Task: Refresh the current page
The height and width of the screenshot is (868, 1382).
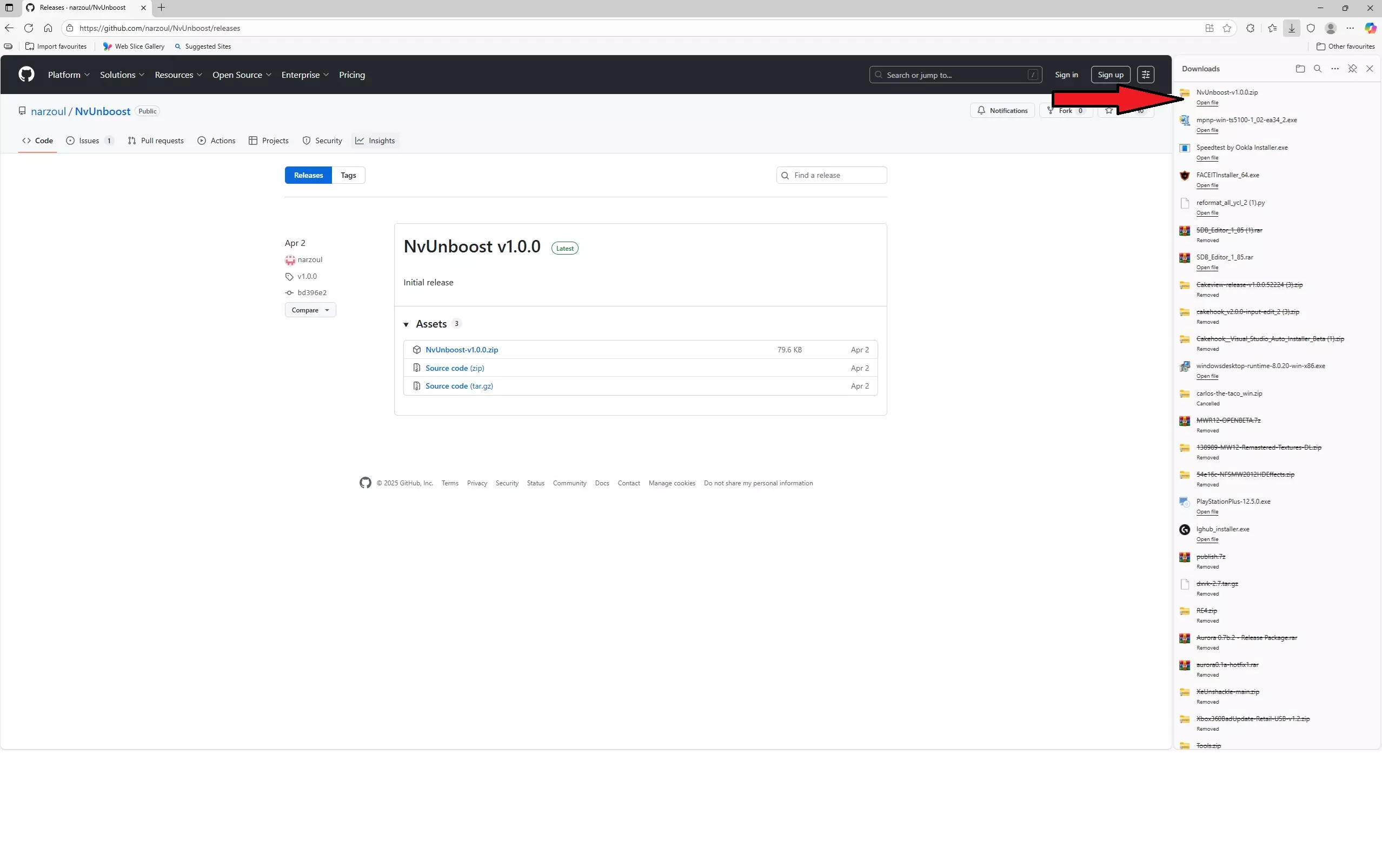Action: [29, 28]
